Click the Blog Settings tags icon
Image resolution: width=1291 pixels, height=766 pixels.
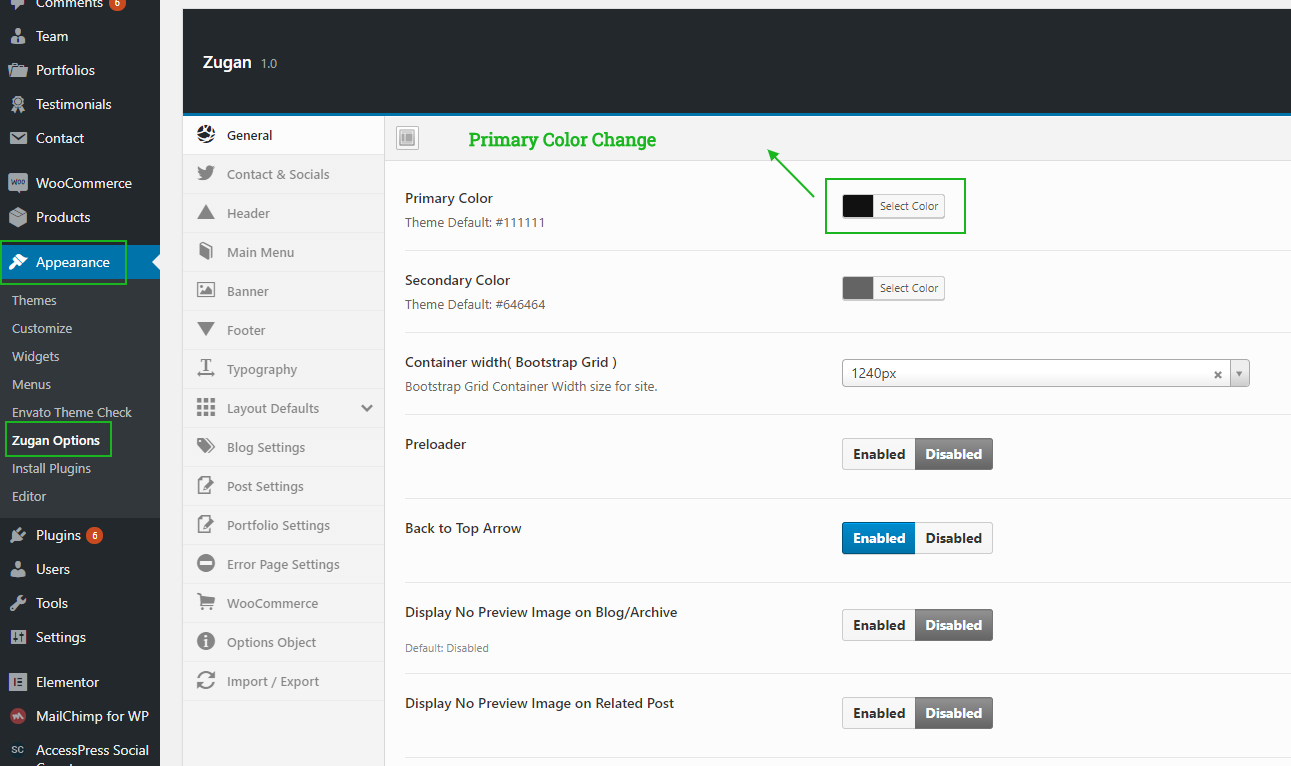[x=206, y=447]
